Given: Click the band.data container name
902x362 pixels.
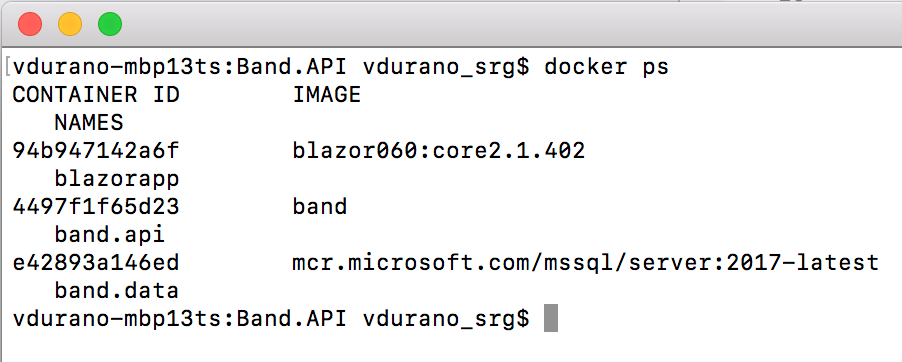Looking at the screenshot, I should (x=117, y=291).
